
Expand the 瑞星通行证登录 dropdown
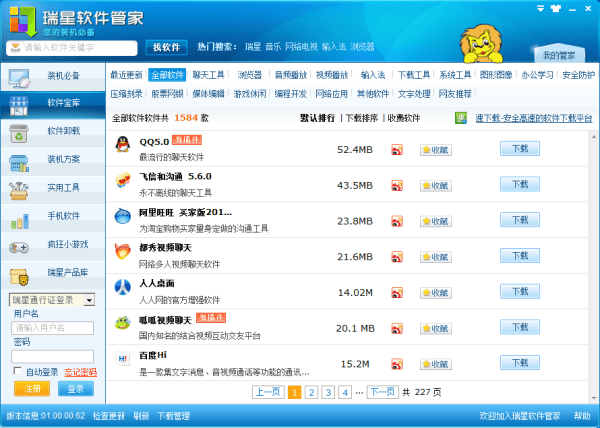coord(89,300)
